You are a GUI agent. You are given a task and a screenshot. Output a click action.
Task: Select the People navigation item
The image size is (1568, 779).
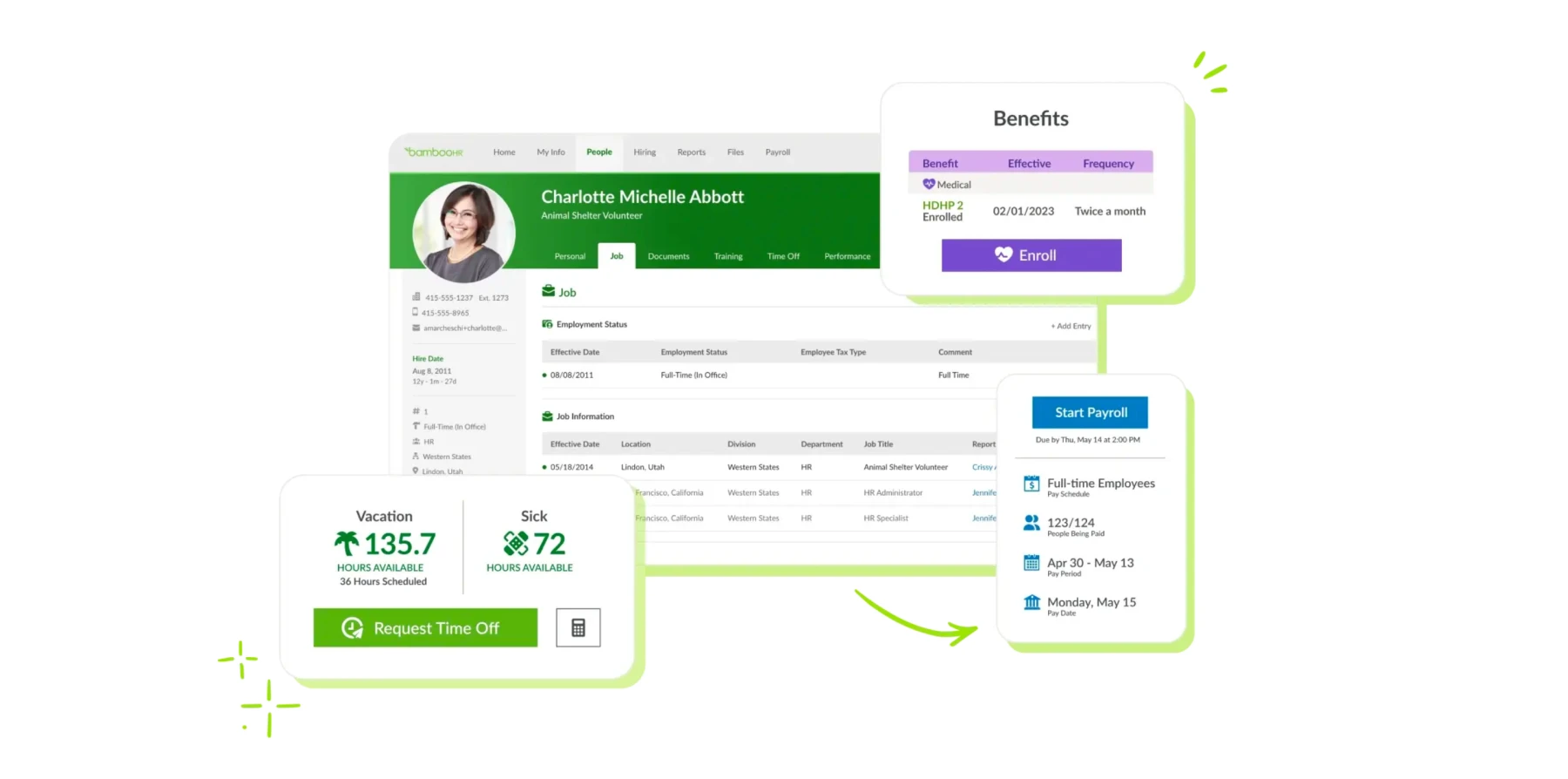(x=599, y=152)
